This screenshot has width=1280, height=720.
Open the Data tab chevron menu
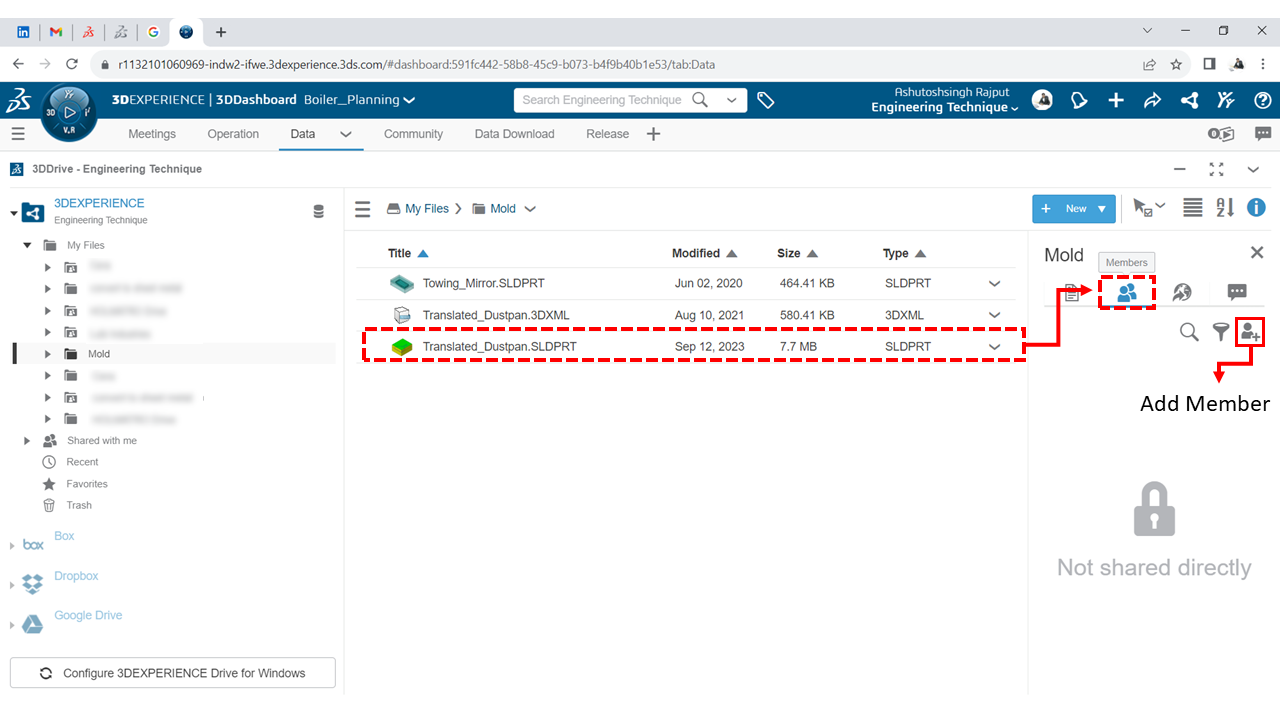click(346, 134)
